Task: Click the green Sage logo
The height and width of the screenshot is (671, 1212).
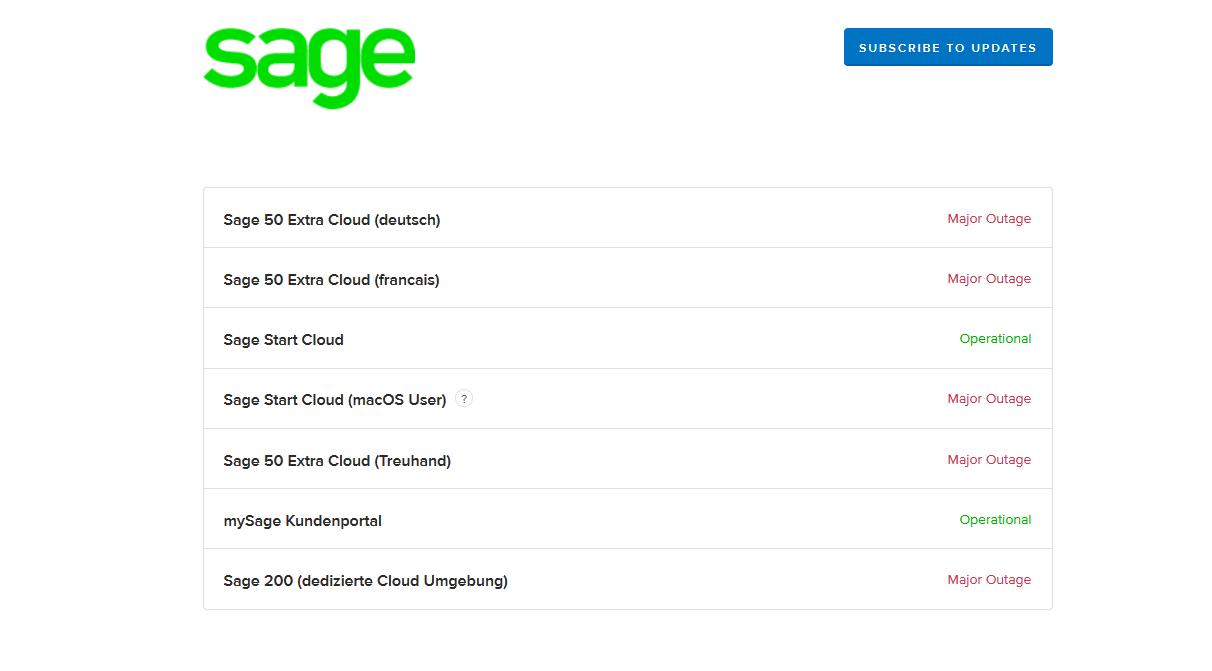Action: (309, 66)
